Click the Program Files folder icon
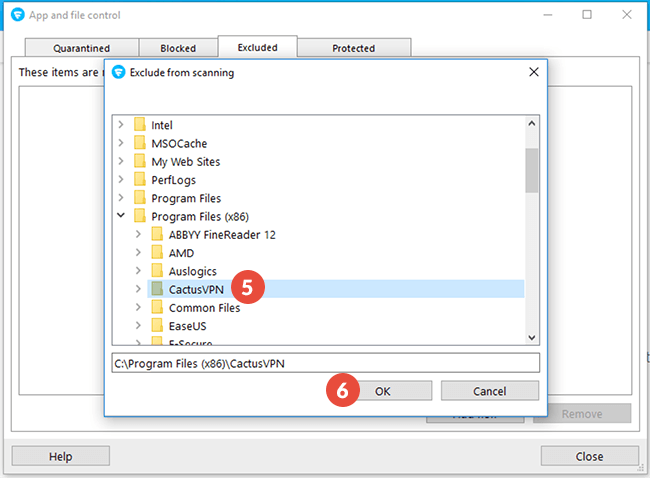The width and height of the screenshot is (650, 478). click(140, 197)
